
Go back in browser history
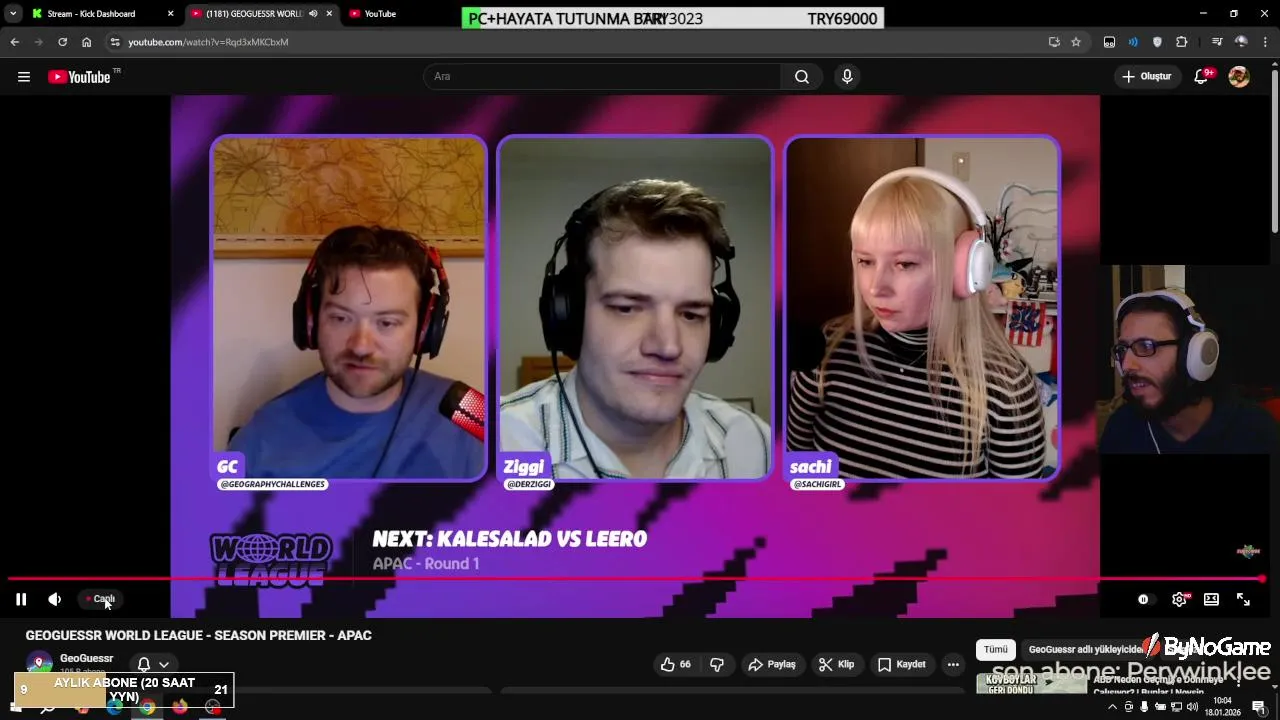tap(14, 42)
